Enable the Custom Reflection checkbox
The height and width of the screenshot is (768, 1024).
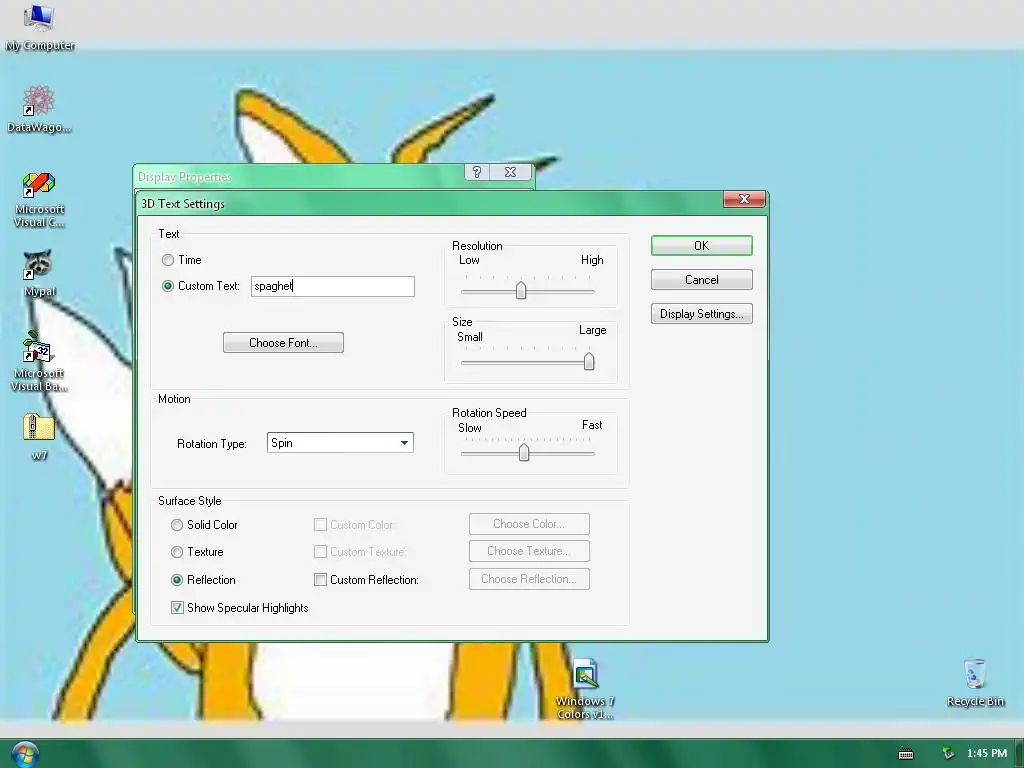[321, 579]
